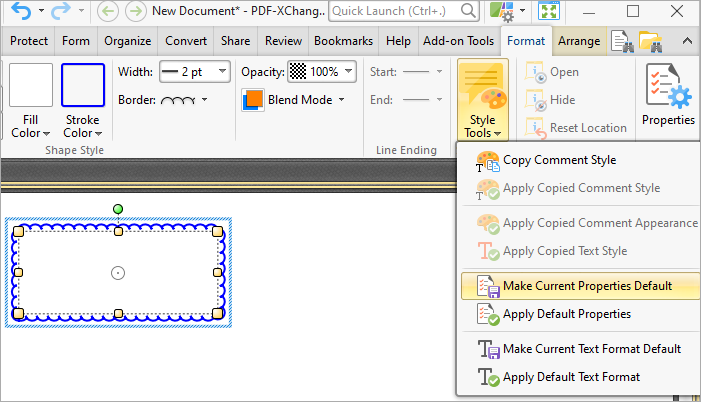Image resolution: width=701 pixels, height=402 pixels.
Task: Select the Arrange tab
Action: tap(579, 41)
